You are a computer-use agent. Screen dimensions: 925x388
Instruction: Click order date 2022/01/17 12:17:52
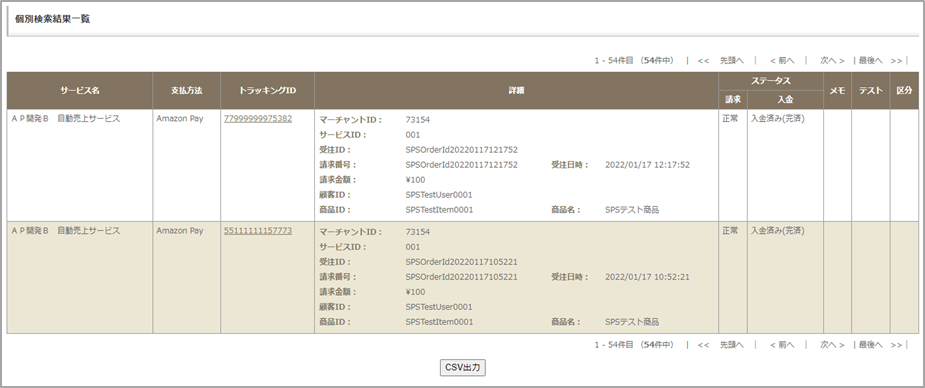pos(647,165)
